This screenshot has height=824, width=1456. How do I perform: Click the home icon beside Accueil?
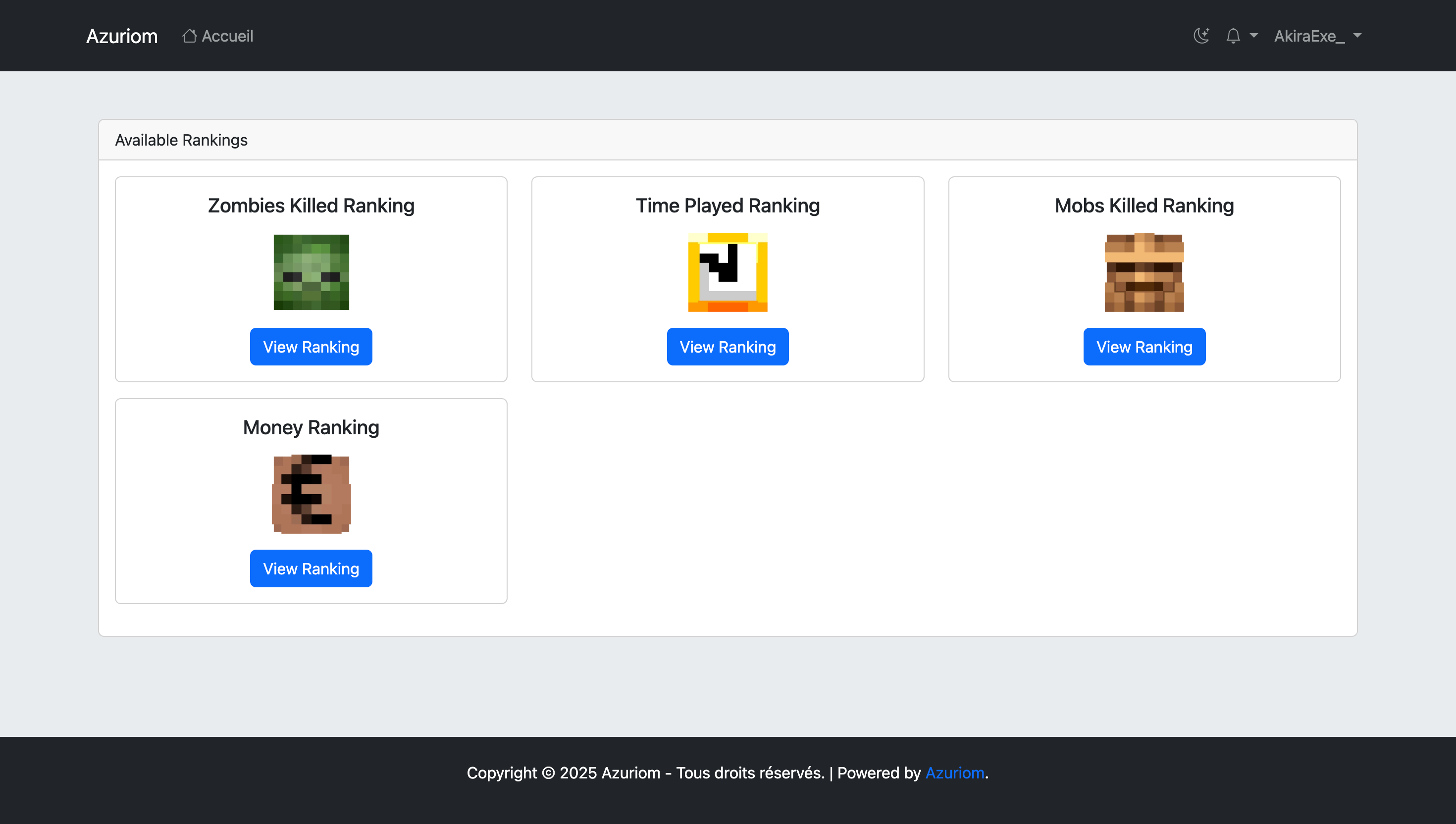point(189,36)
